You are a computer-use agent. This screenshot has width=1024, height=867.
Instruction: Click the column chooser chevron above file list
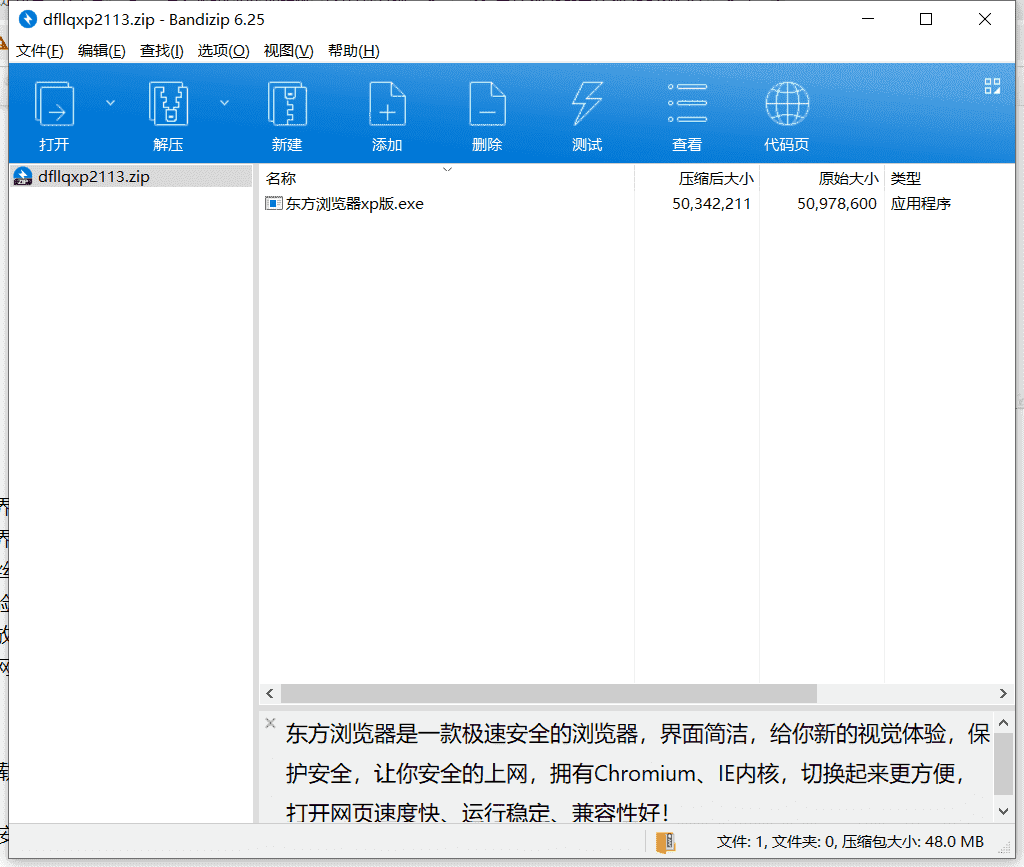[447, 170]
